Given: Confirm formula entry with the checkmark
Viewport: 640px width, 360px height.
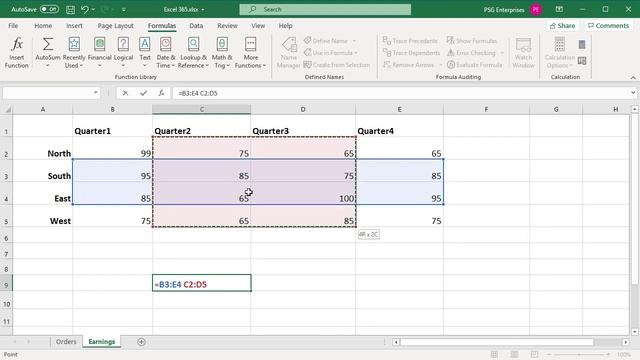Looking at the screenshot, I should [143, 93].
